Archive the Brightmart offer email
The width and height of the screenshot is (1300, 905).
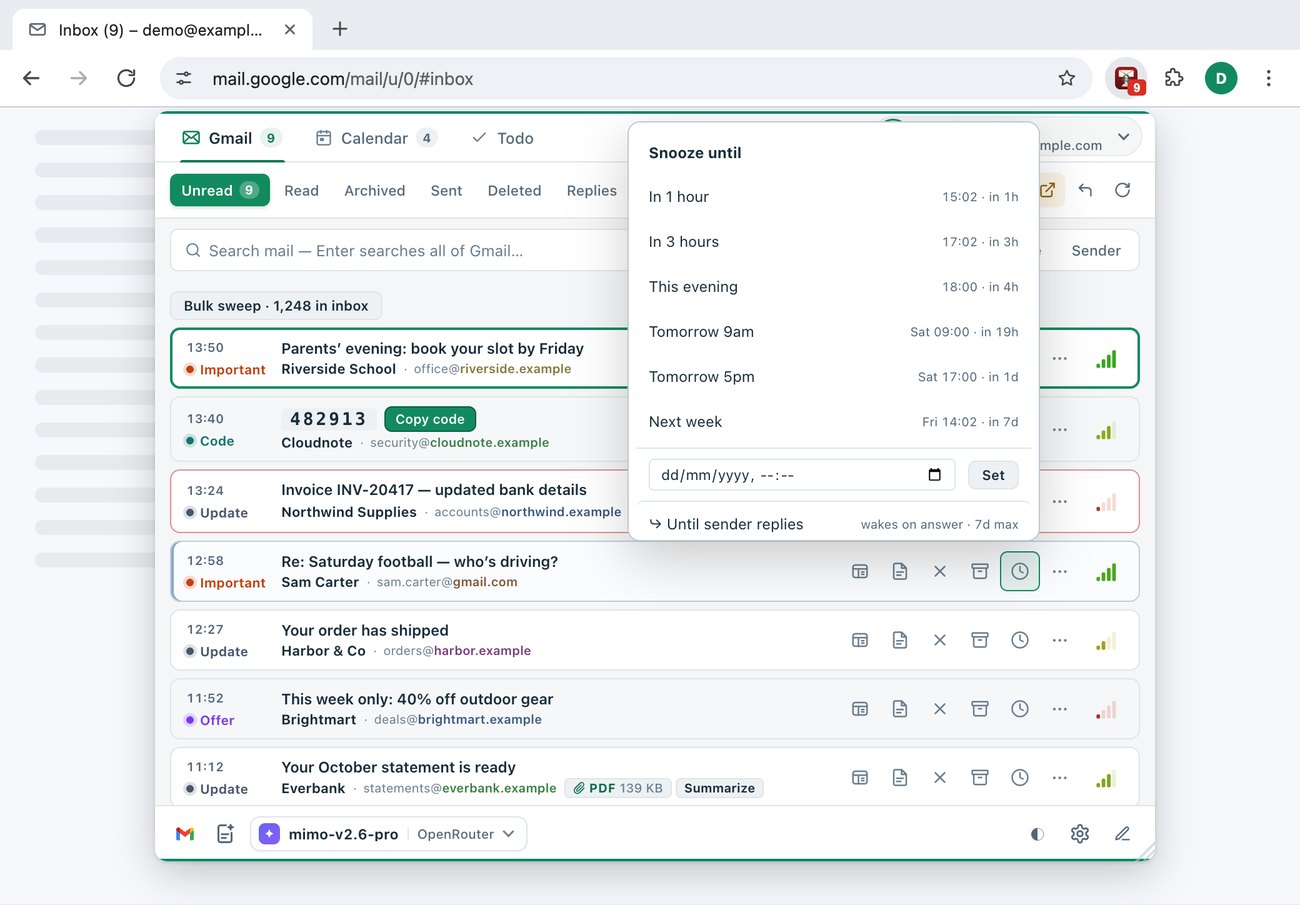click(980, 709)
